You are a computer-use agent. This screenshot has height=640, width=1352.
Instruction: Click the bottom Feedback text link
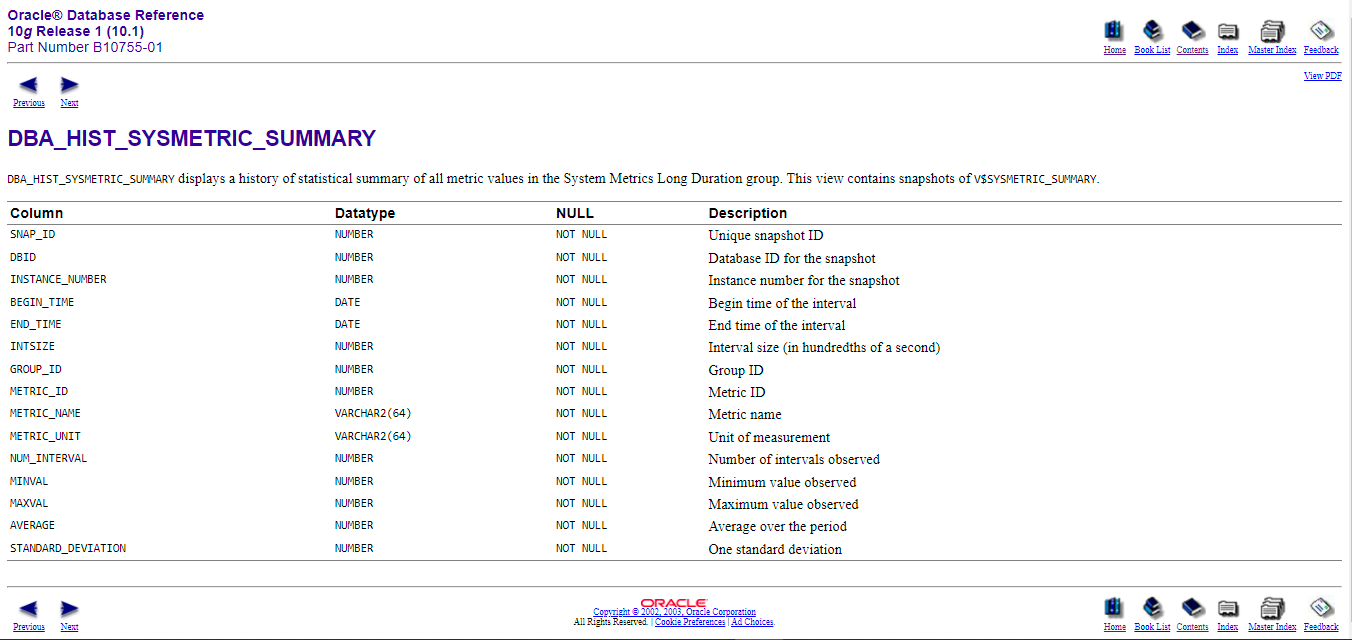click(x=1321, y=627)
